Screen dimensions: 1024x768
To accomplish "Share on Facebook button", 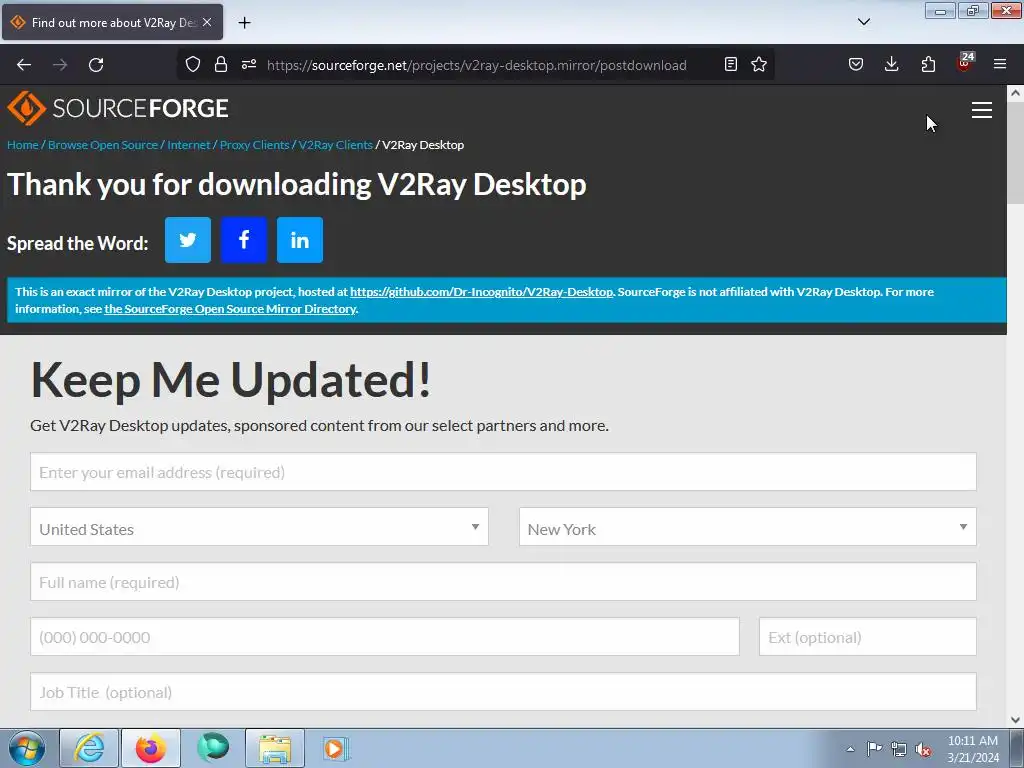I will coord(244,240).
